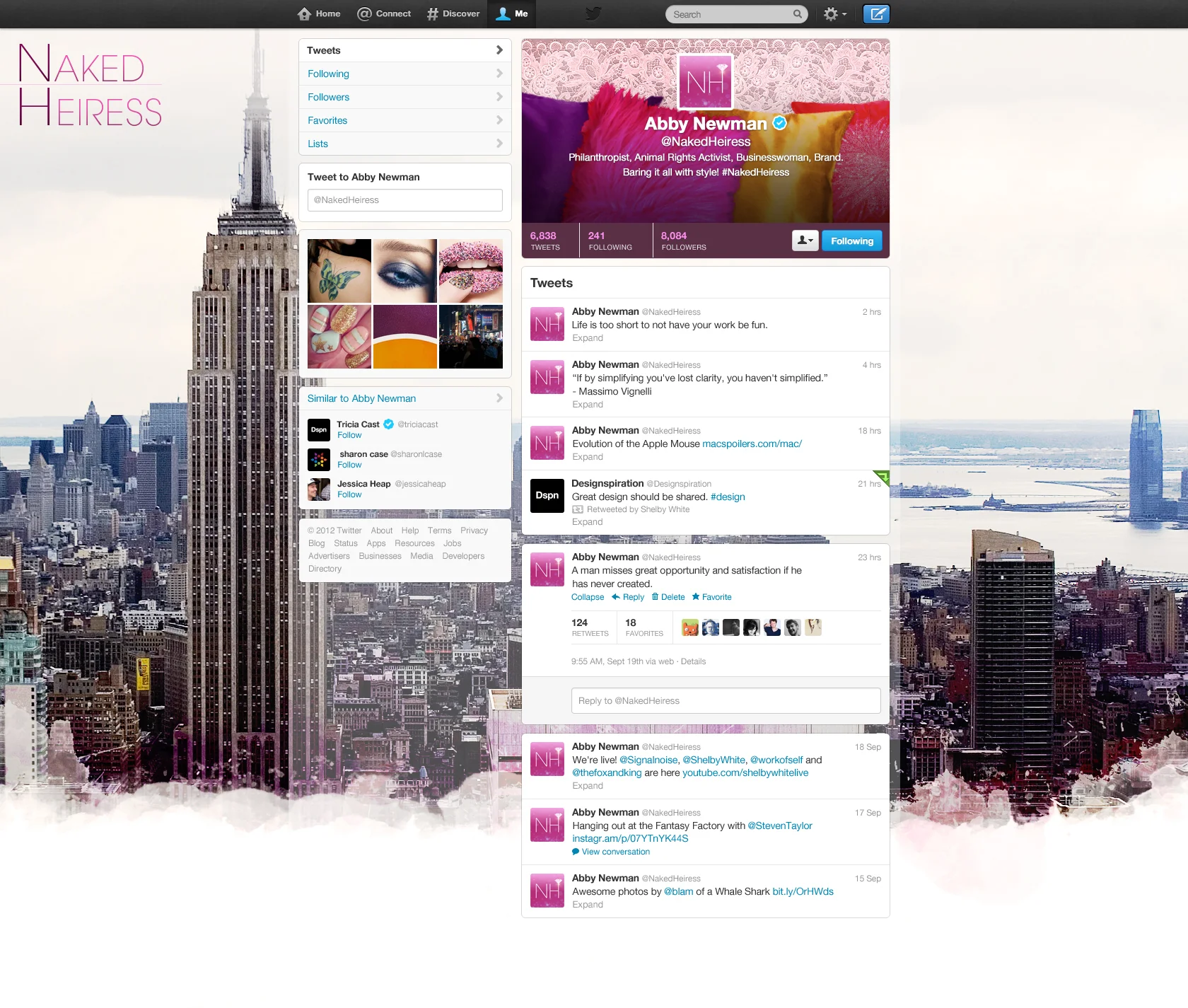View the 241 Following count
Viewport: 1188px width, 1008px height.
tap(610, 241)
